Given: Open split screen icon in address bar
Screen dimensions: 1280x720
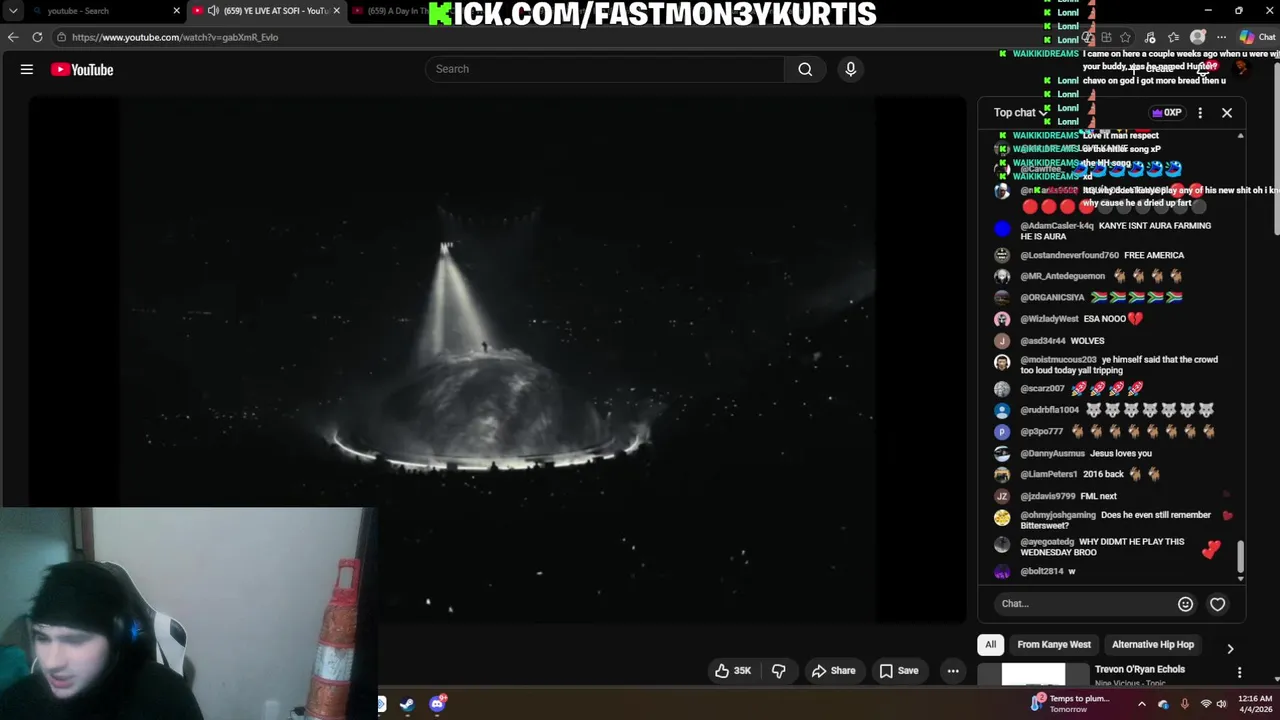Looking at the screenshot, I should coord(1106,37).
